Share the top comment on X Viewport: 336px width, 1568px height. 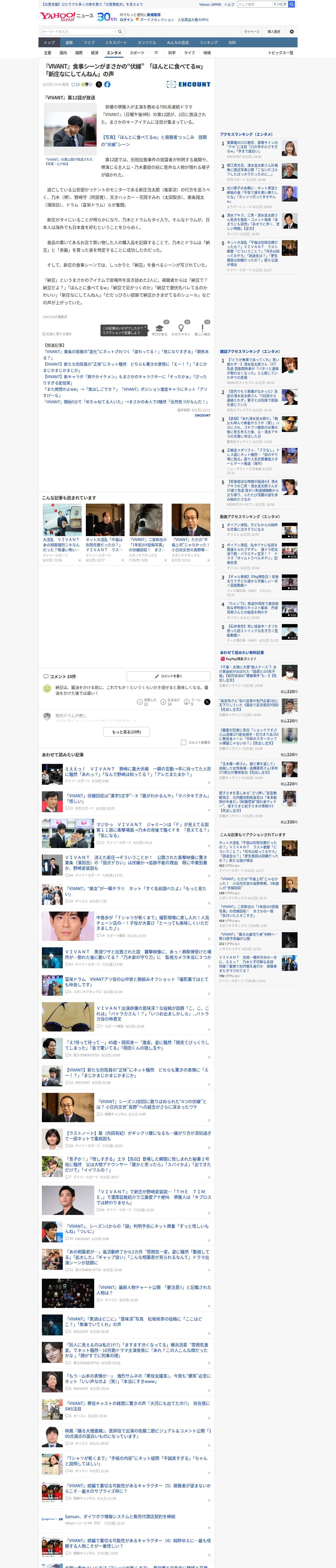[x=207, y=702]
